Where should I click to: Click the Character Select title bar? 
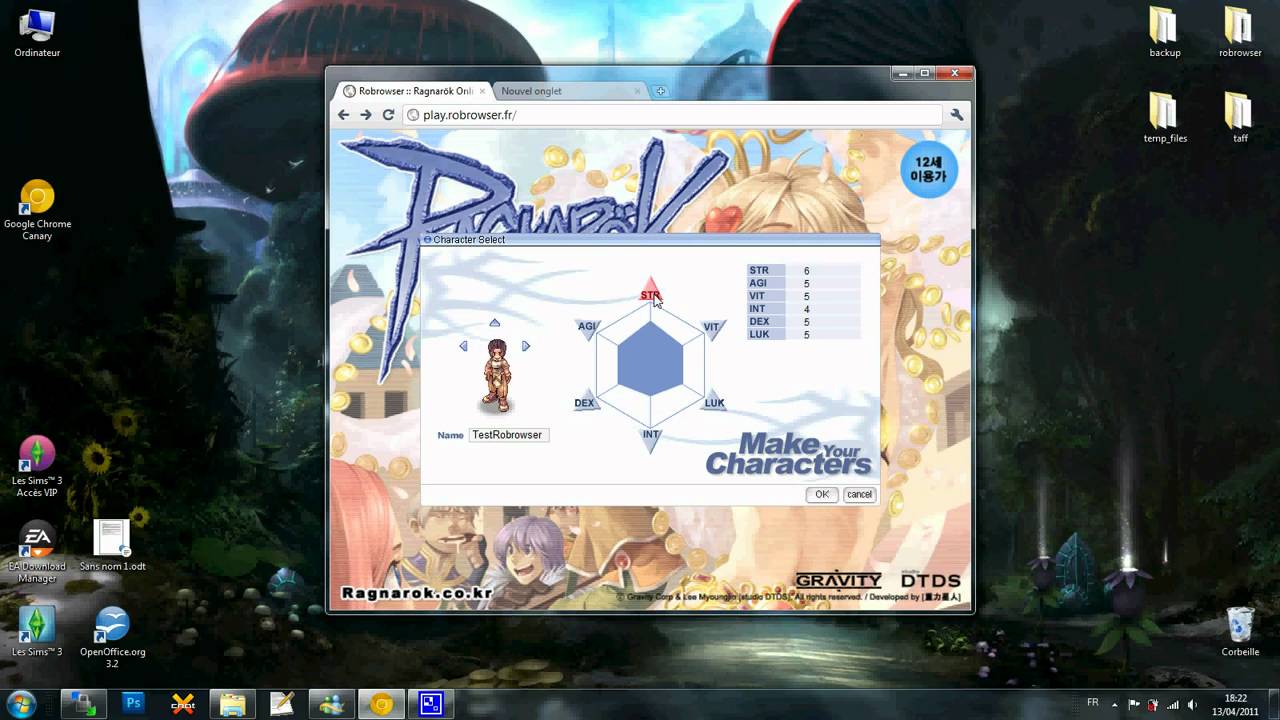click(x=650, y=240)
